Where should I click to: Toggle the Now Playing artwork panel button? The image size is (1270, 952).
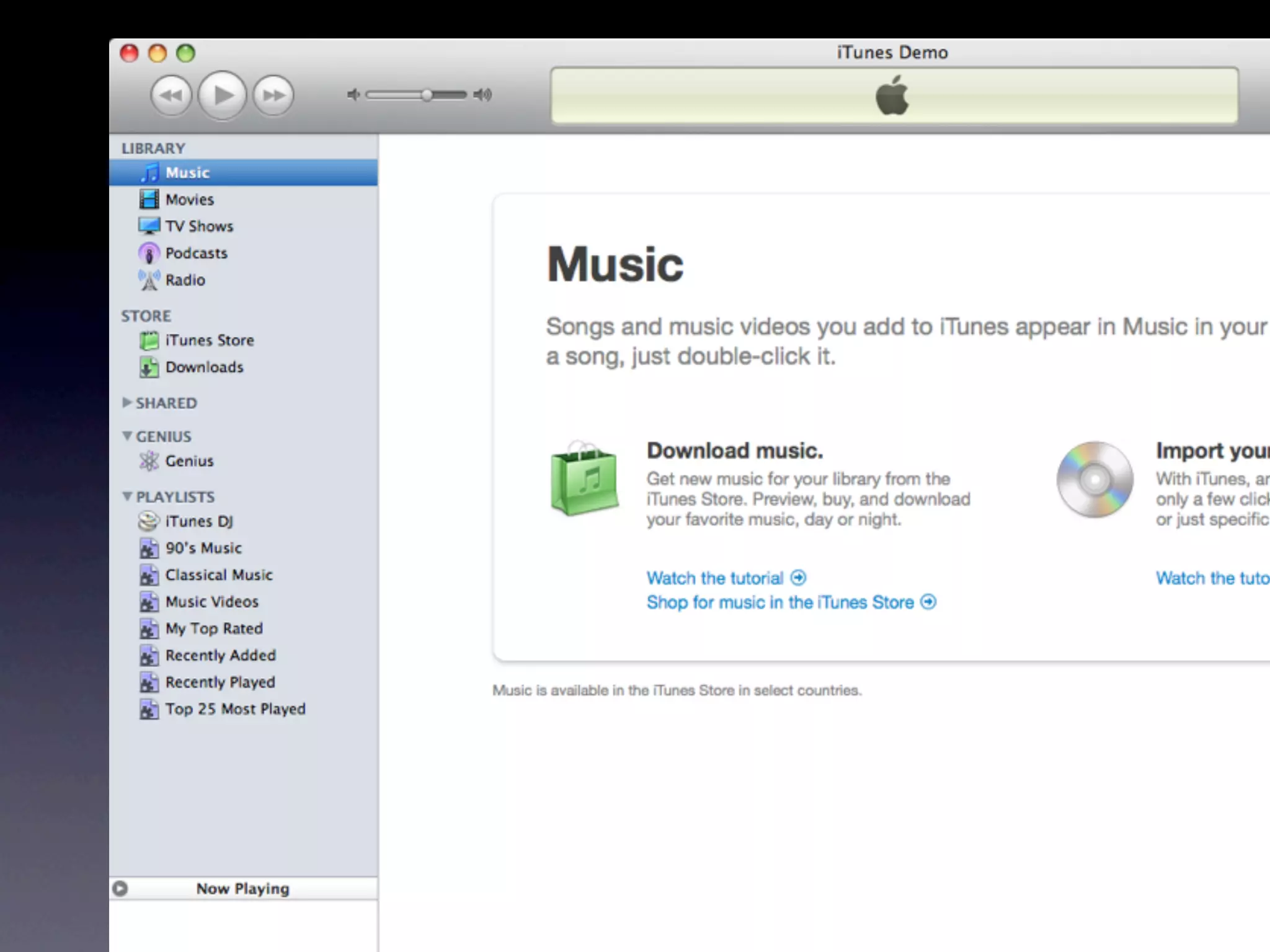click(120, 889)
